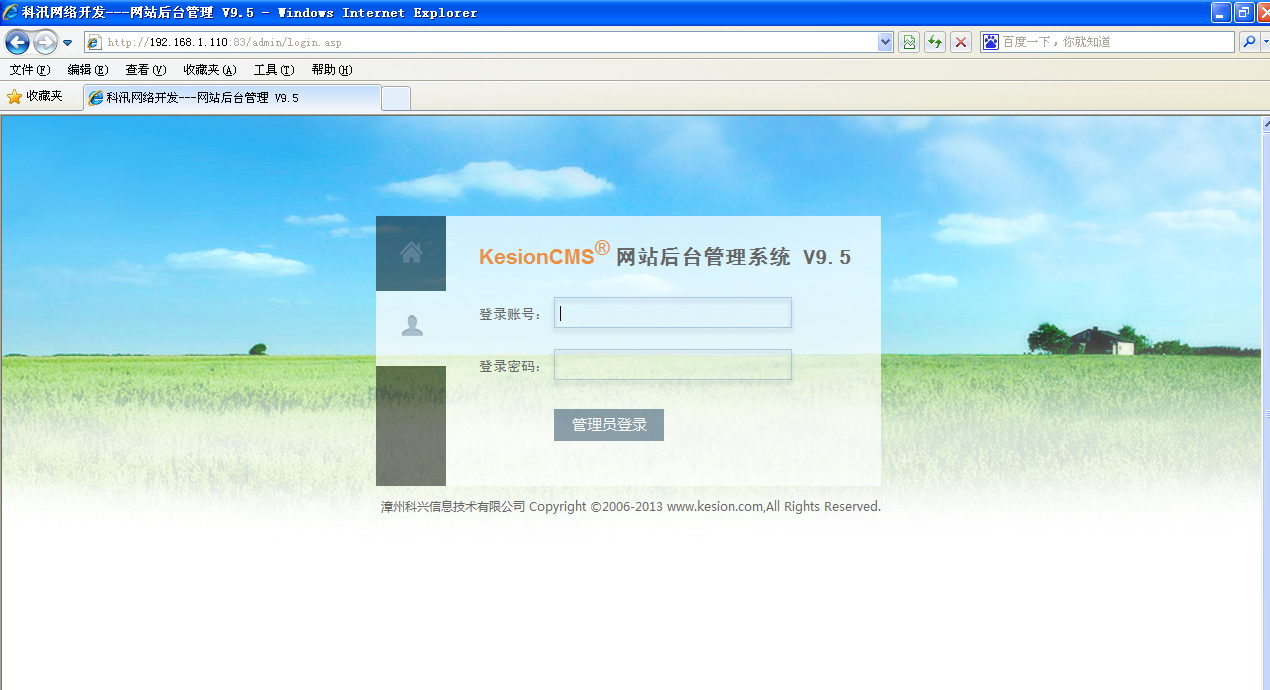Click the 登录密码 input field
1270x690 pixels.
click(x=673, y=365)
